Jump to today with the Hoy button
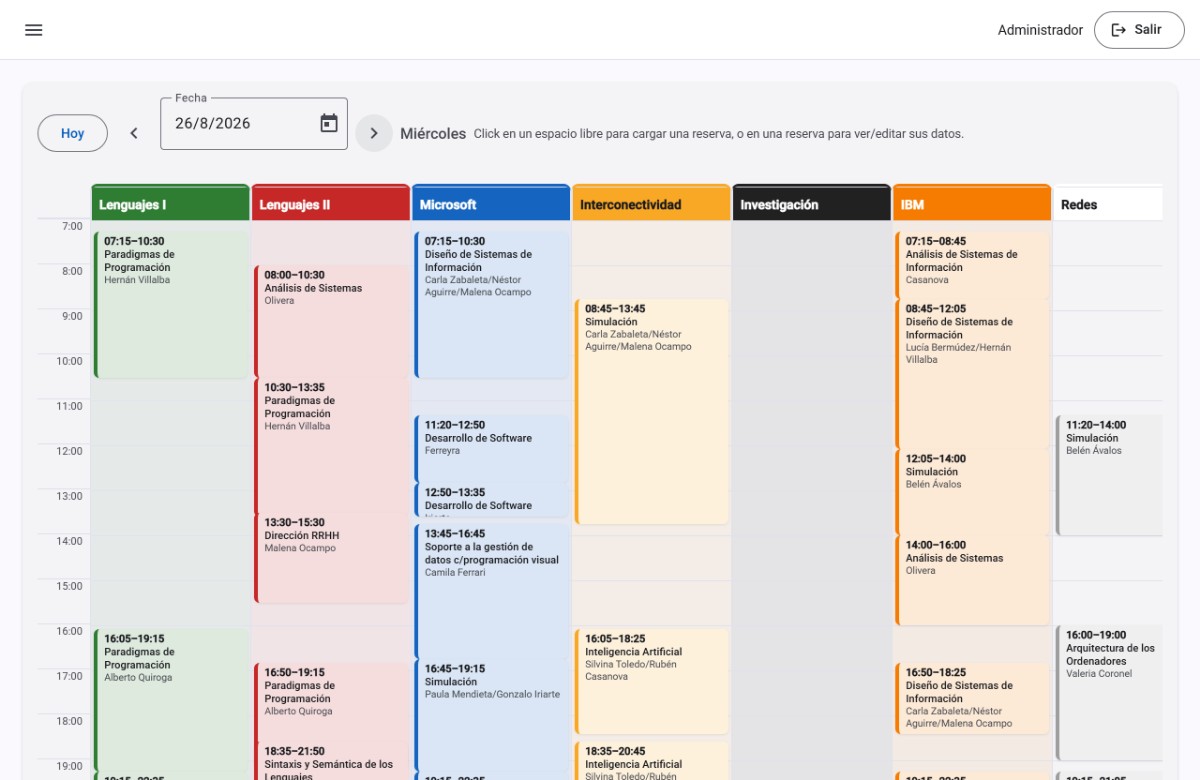Image resolution: width=1200 pixels, height=780 pixels. point(73,133)
